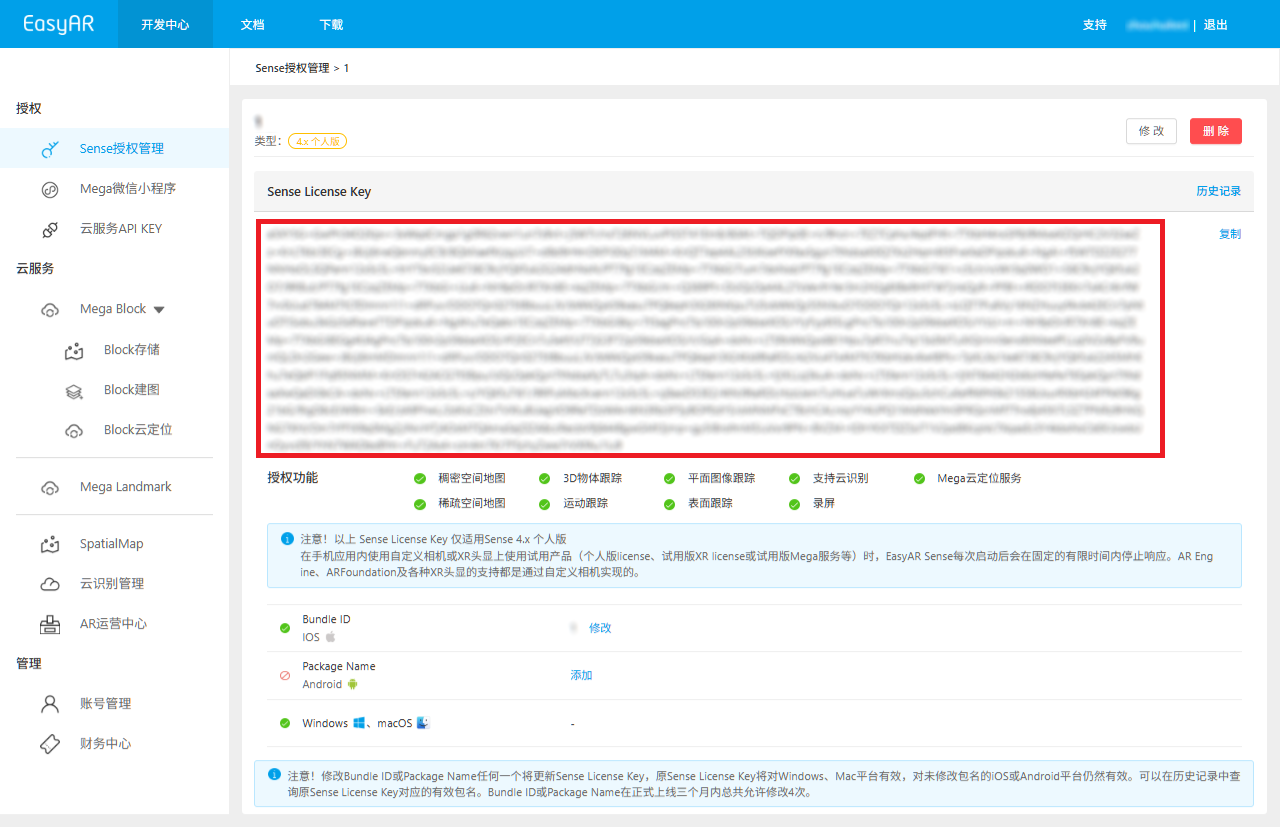The image size is (1280, 827).
Task: Open the 文档 top menu item
Action: 253,24
